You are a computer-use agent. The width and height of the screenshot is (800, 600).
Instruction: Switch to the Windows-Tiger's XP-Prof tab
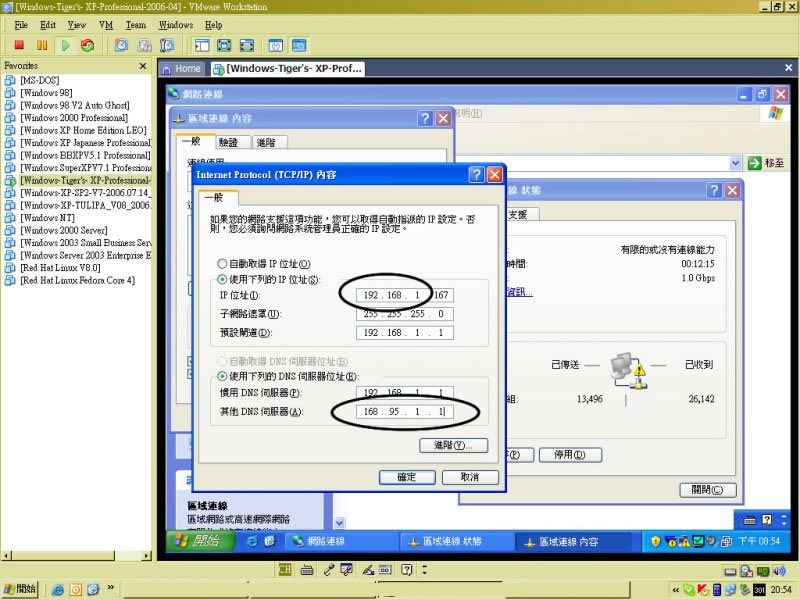click(288, 69)
